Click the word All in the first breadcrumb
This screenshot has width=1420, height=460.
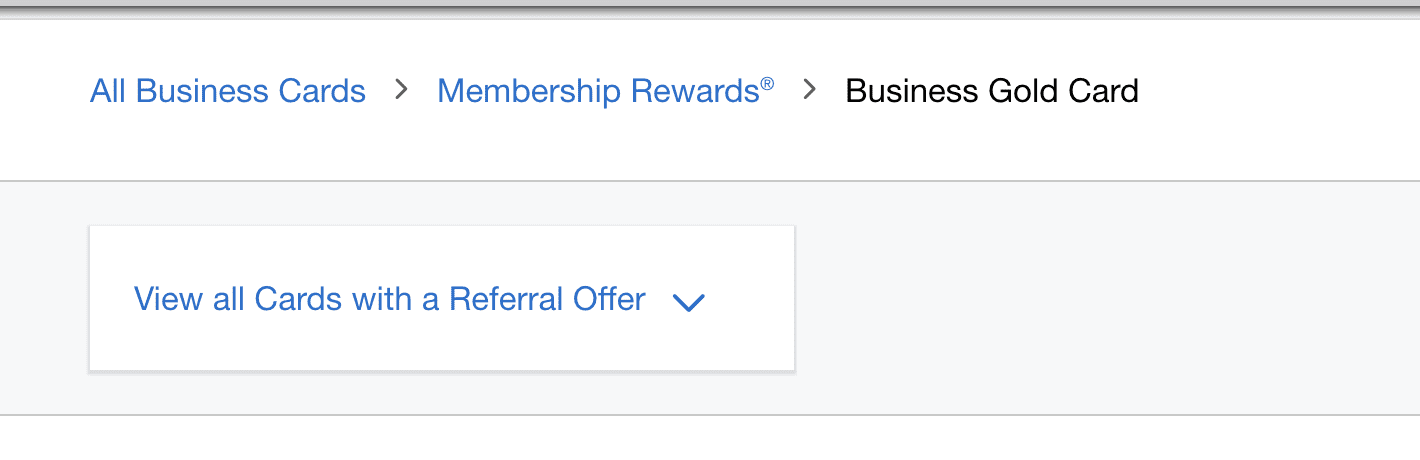(108, 91)
